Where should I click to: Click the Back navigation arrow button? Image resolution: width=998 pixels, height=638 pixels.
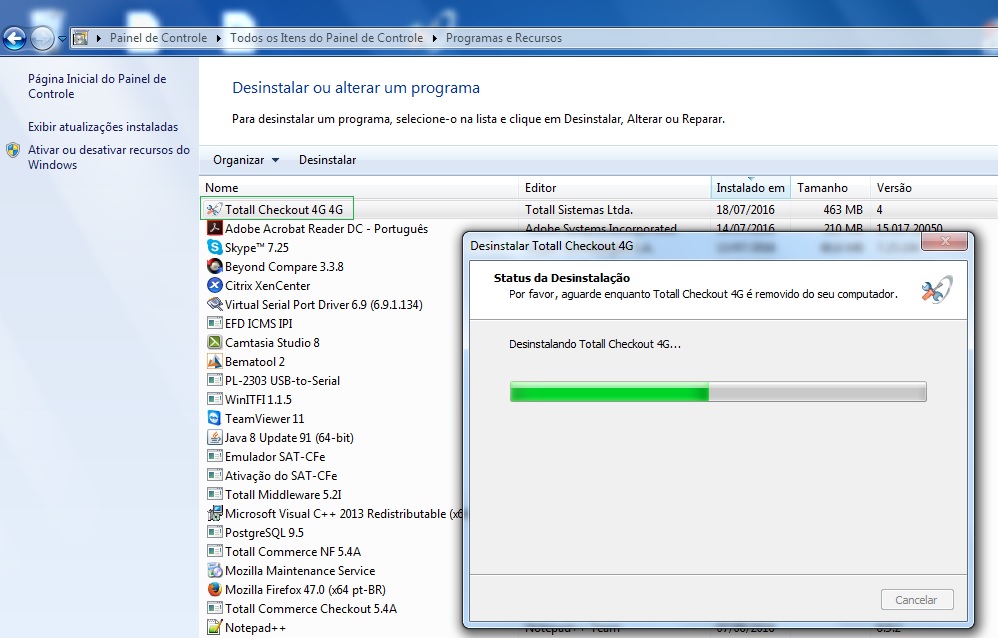coord(15,38)
